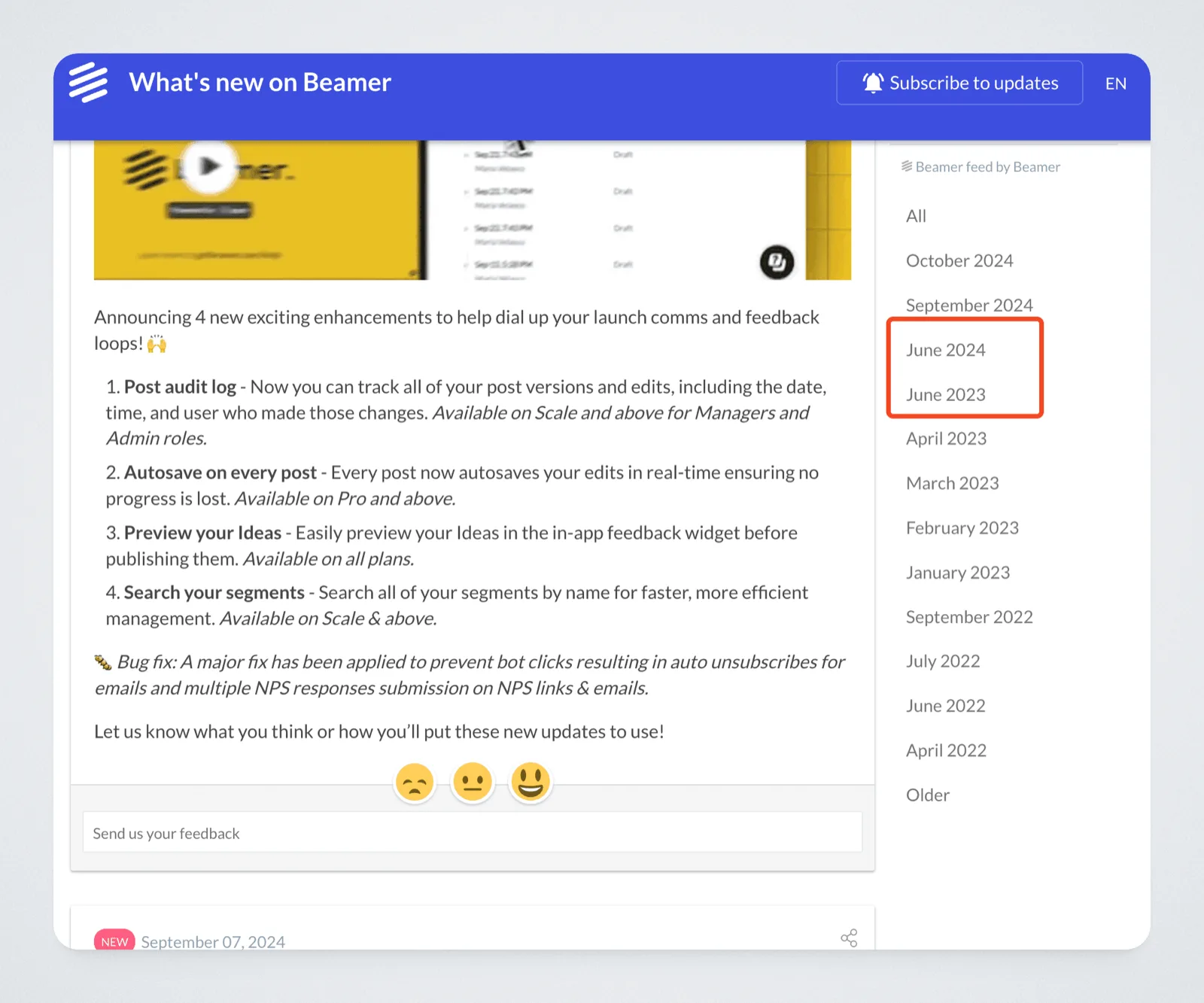This screenshot has height=1003, width=1204.
Task: Filter posts to January 2023
Action: click(x=958, y=573)
